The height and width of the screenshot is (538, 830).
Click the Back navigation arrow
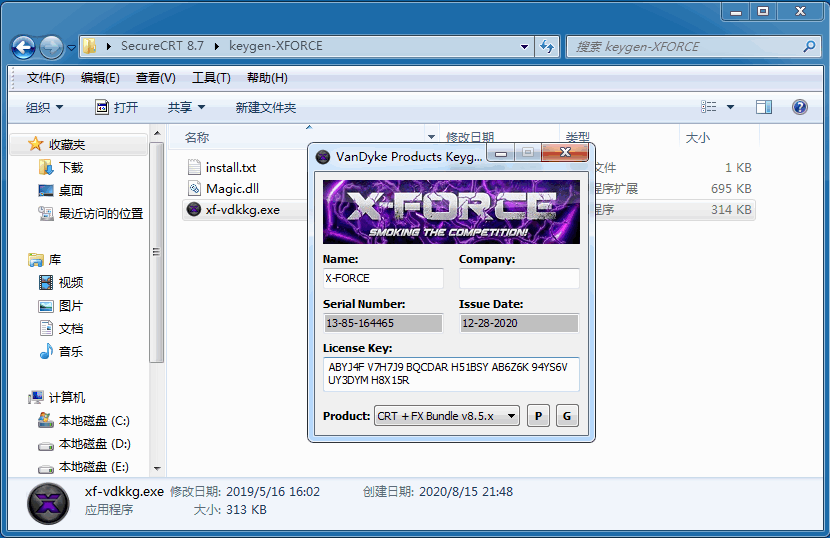click(23, 47)
